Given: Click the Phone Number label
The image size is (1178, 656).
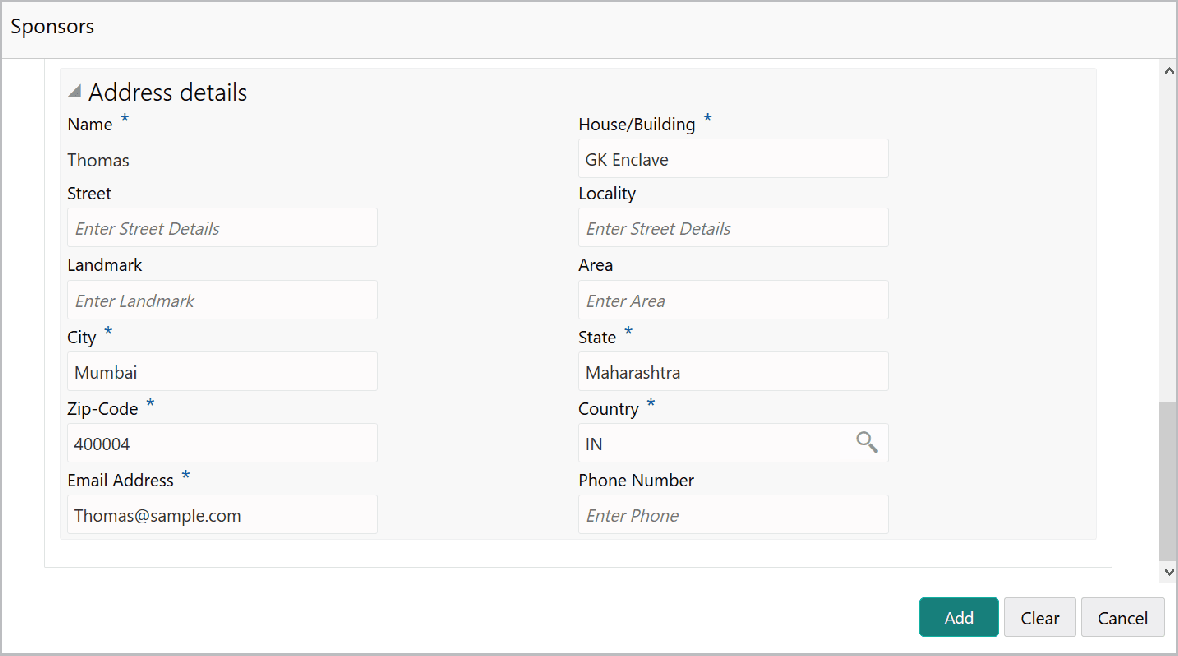Looking at the screenshot, I should point(636,480).
